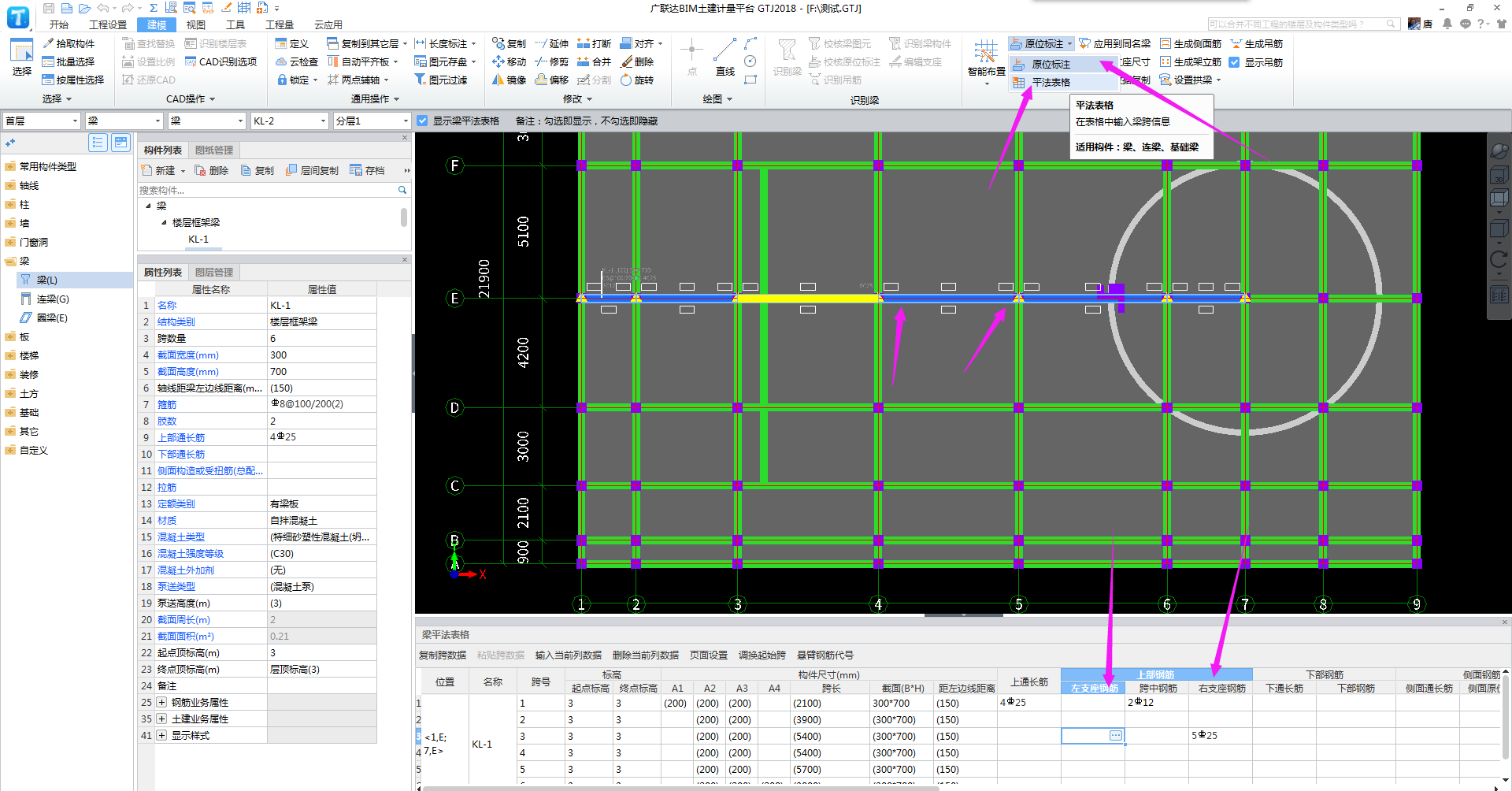Click 批量选择 batch select tool
1512x791 pixels.
point(69,61)
